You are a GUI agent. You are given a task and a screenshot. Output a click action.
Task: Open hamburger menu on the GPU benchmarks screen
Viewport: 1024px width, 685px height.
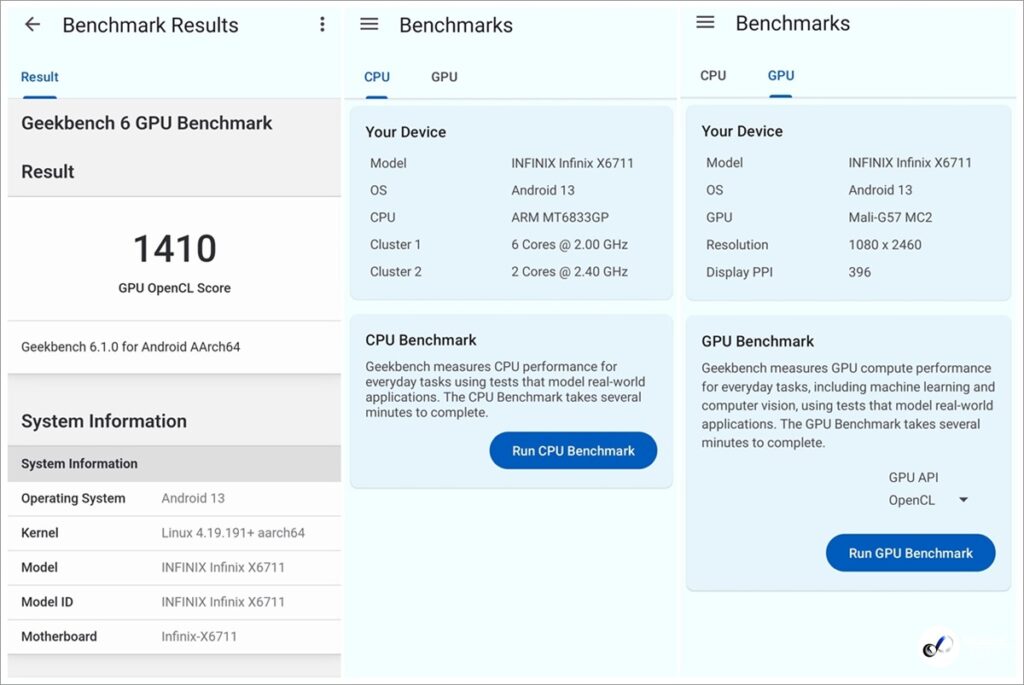tap(705, 22)
